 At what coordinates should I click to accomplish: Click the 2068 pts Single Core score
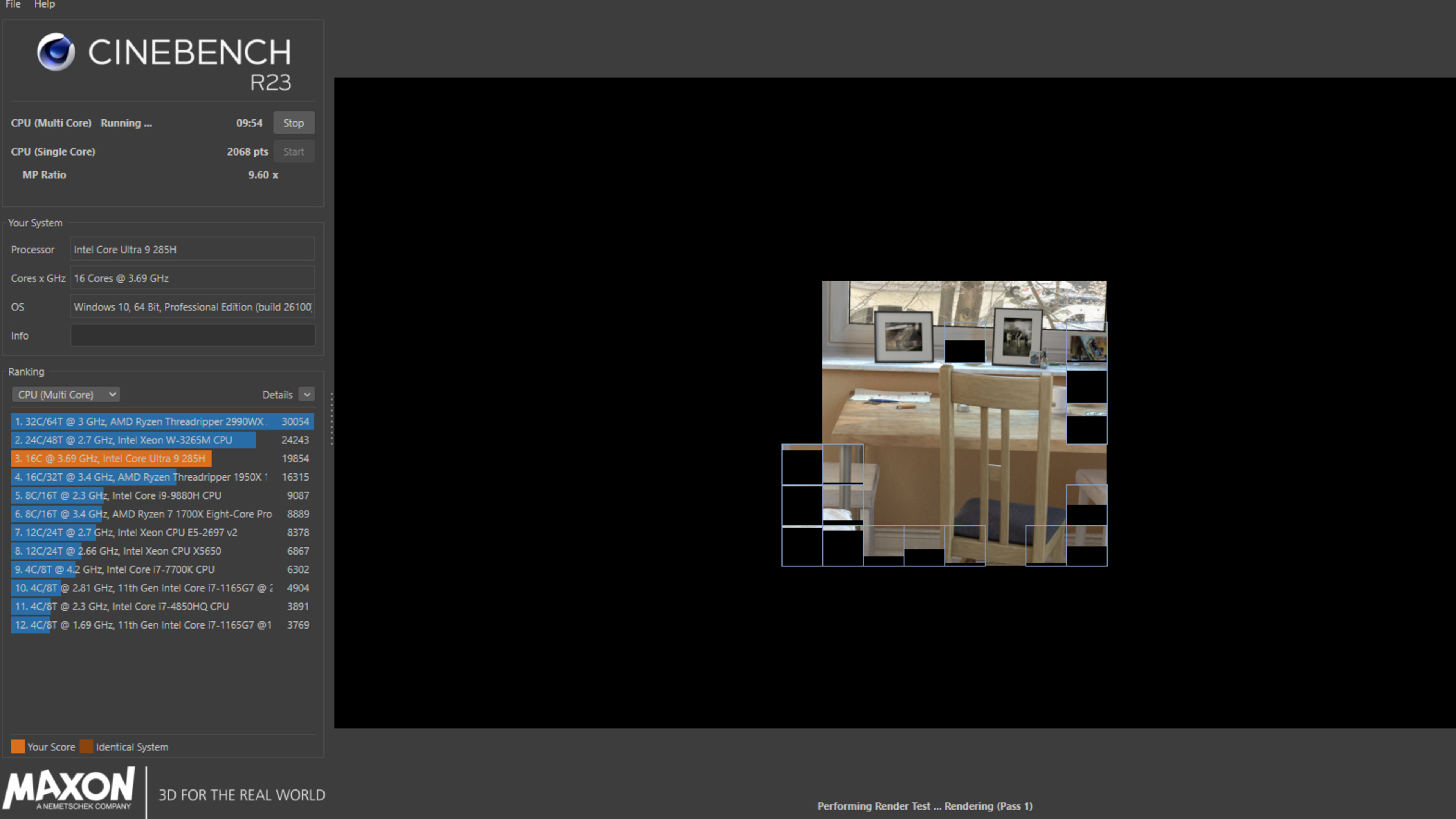(x=248, y=152)
